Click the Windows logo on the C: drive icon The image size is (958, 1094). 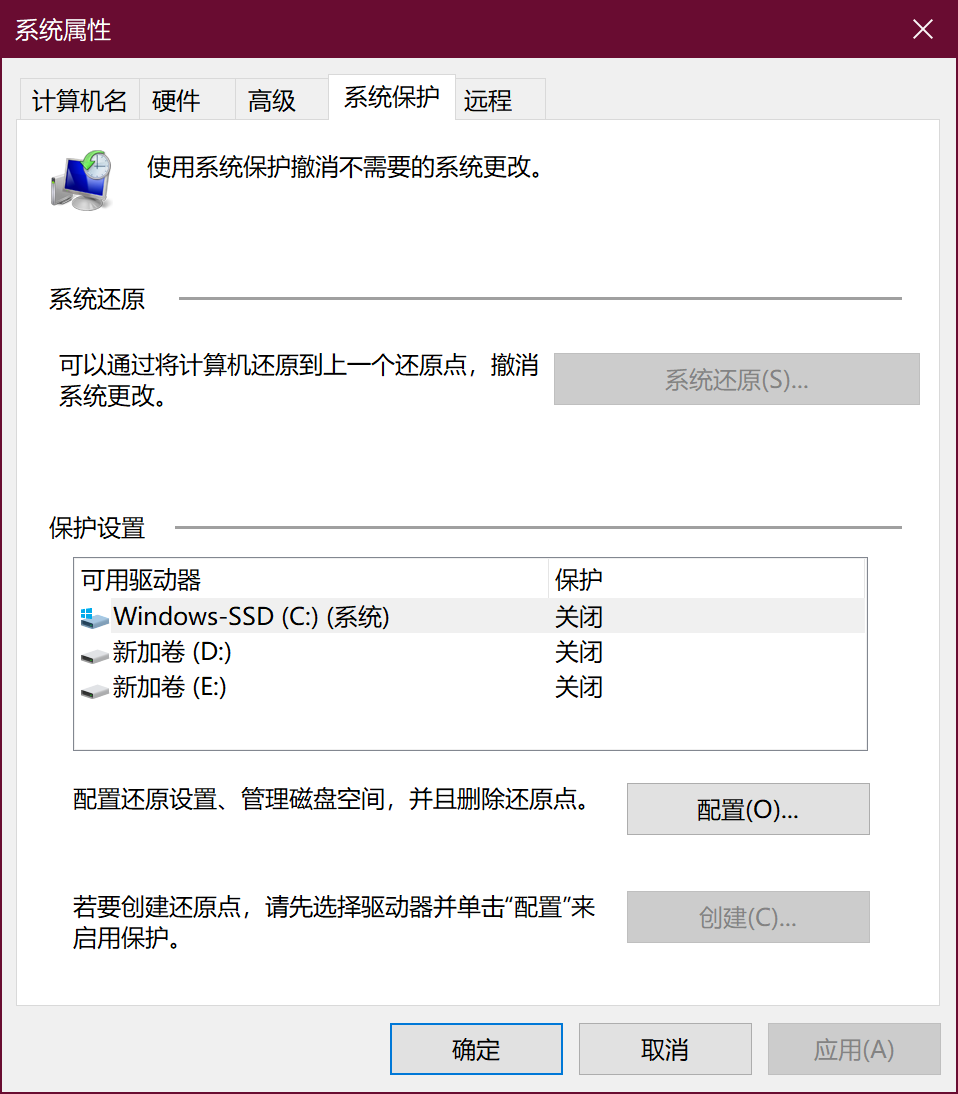pos(88,611)
